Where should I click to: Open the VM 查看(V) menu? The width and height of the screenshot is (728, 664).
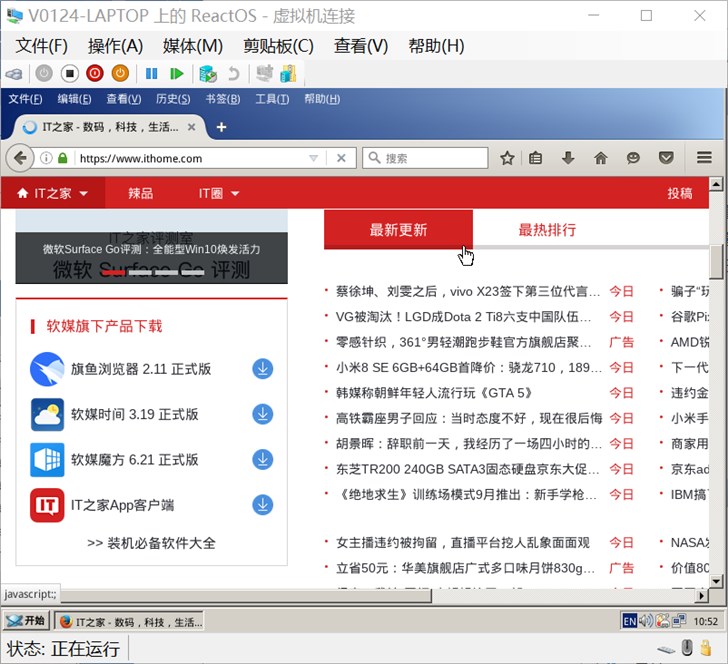[x=361, y=46]
